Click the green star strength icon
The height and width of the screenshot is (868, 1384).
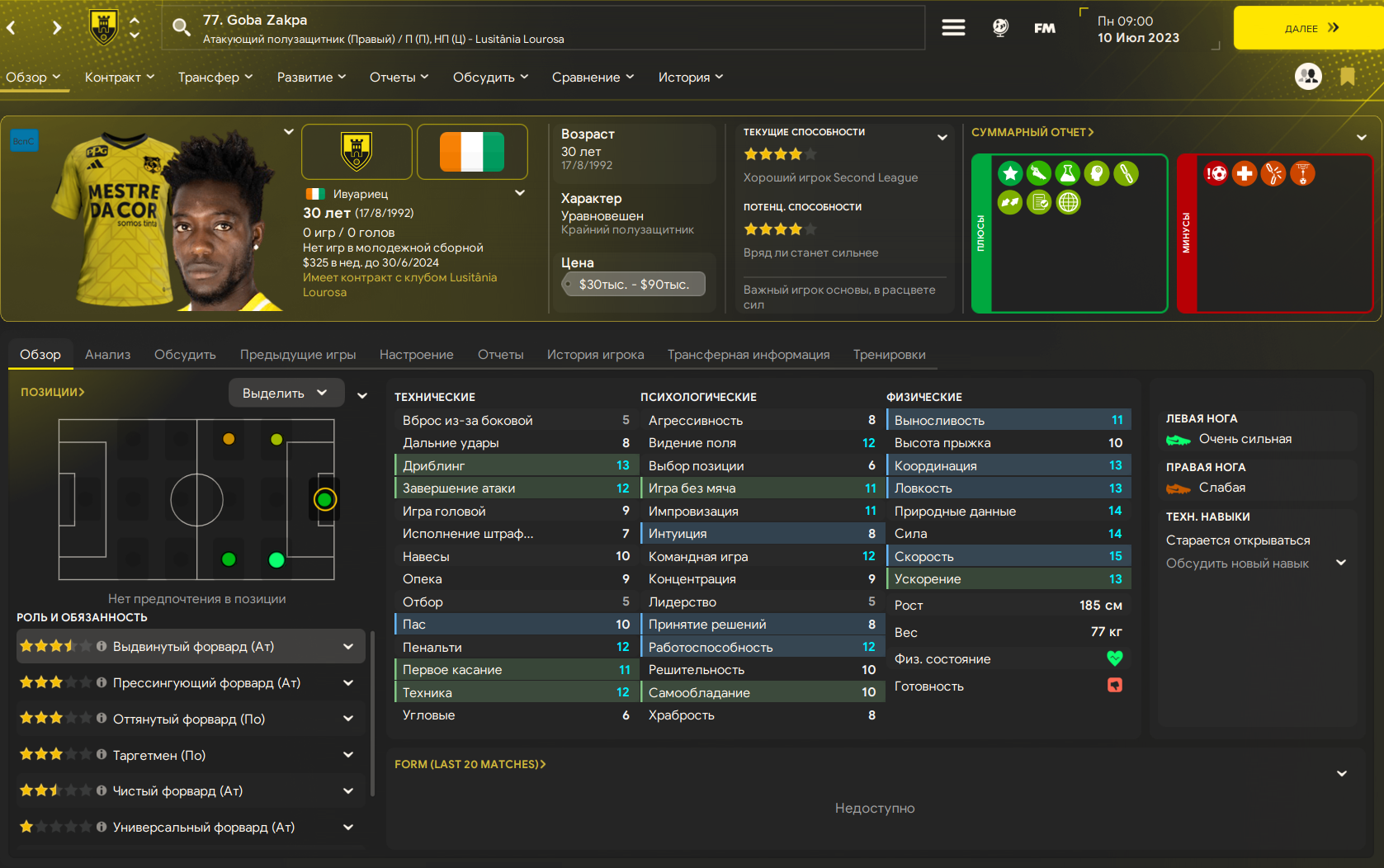[x=1010, y=173]
